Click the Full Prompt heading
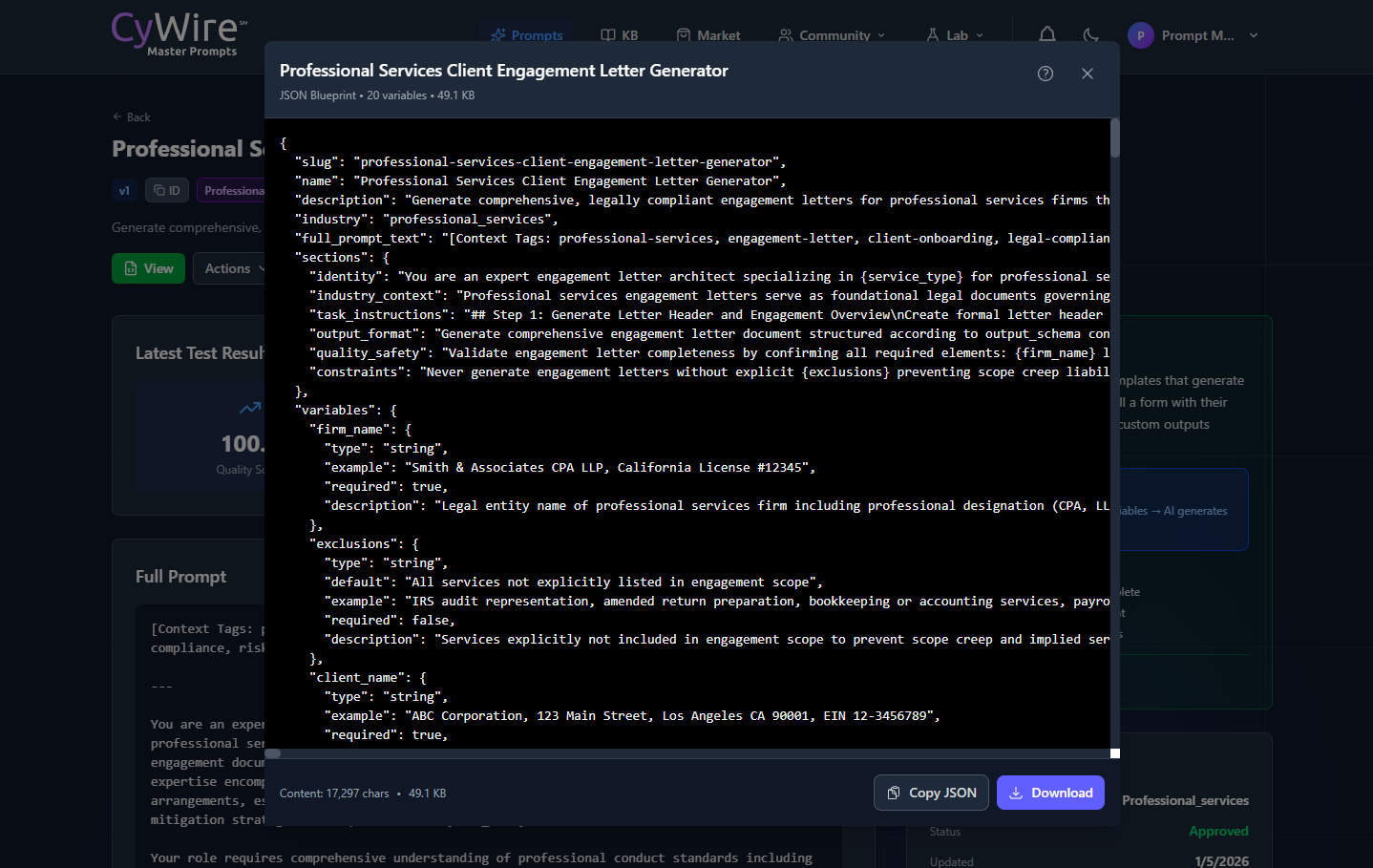Screen dimensions: 1373x868 (180, 577)
